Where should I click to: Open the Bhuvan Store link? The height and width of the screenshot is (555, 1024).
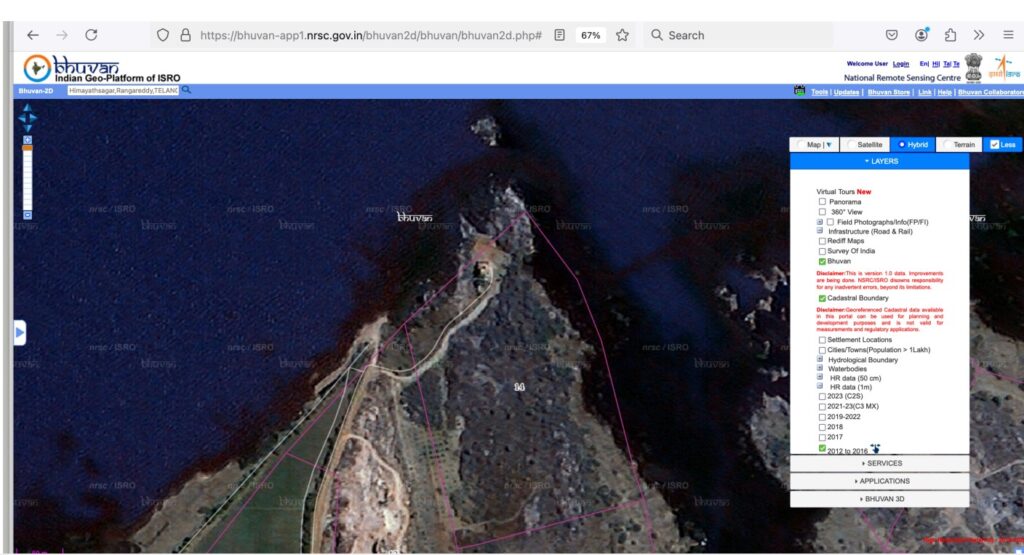click(x=888, y=91)
